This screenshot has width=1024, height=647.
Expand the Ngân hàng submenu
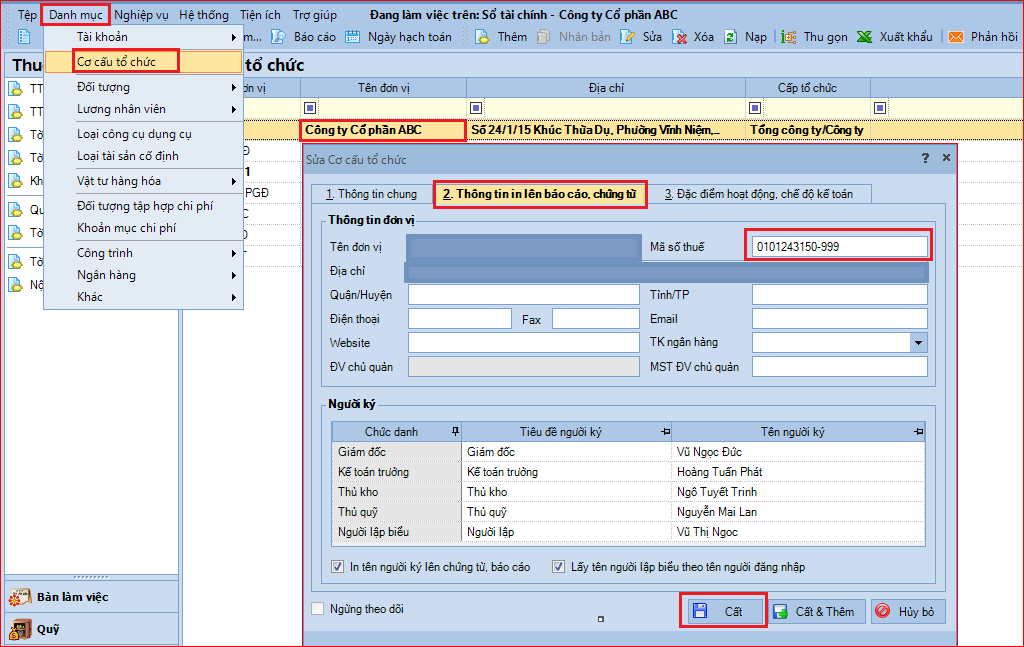point(234,276)
